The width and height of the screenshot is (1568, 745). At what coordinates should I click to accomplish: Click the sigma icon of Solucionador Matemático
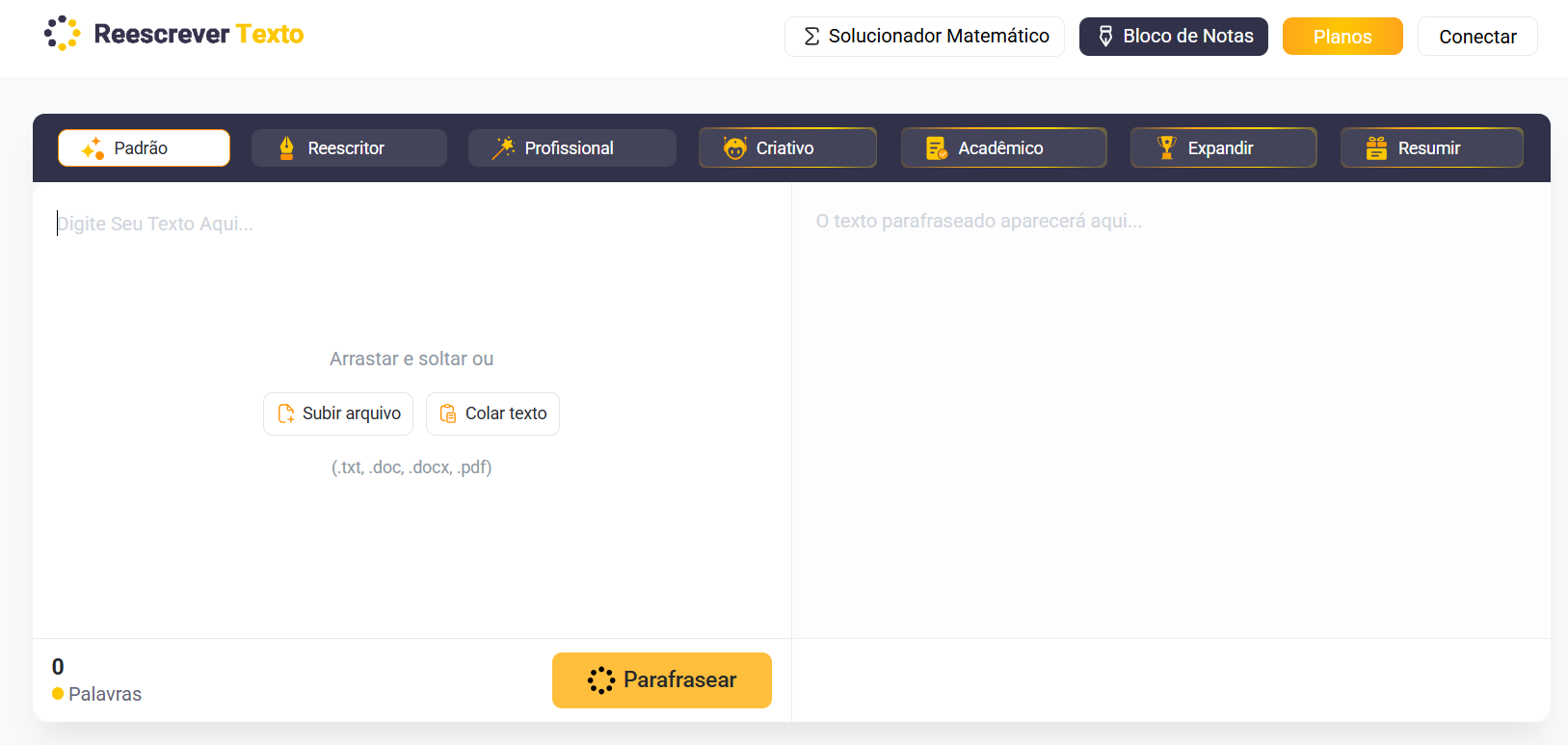point(811,36)
